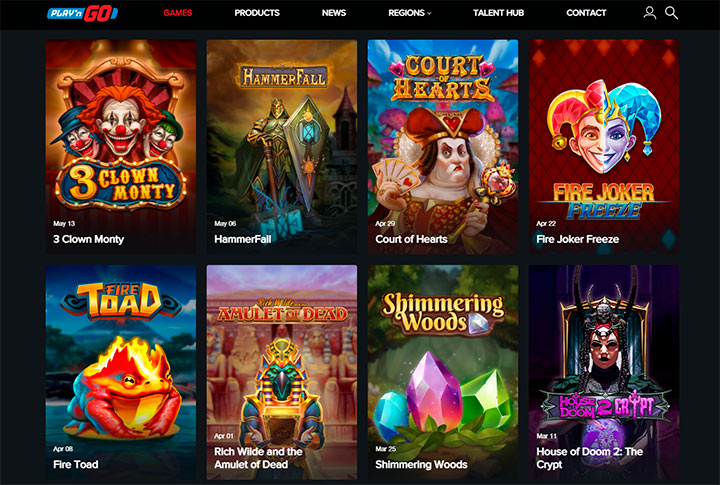Click the search magnifier icon
The width and height of the screenshot is (720, 485).
671,13
